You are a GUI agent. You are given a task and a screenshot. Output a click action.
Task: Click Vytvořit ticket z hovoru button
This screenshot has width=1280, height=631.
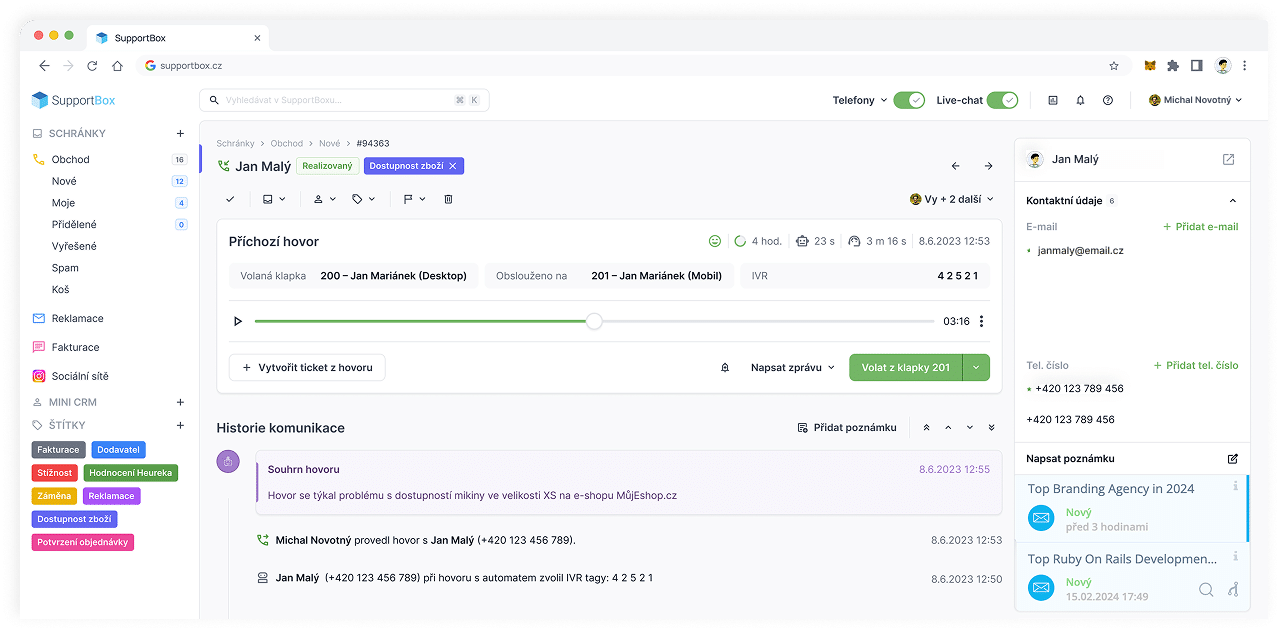tap(307, 367)
